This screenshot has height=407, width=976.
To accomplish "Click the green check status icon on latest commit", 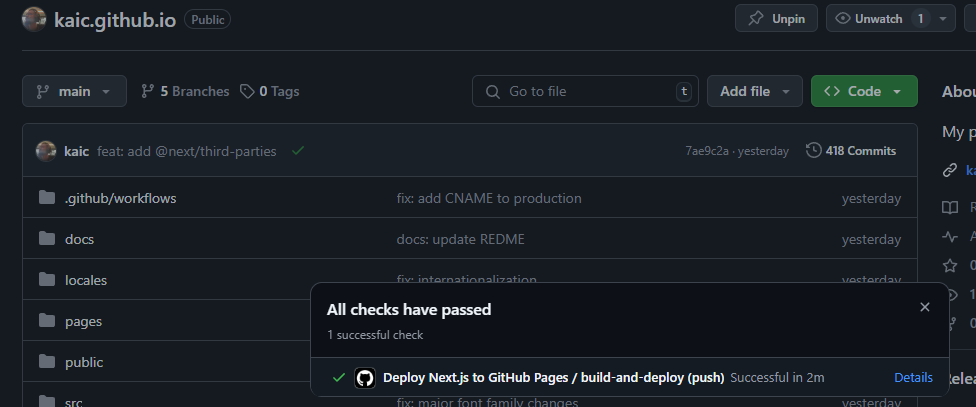I will [x=298, y=150].
